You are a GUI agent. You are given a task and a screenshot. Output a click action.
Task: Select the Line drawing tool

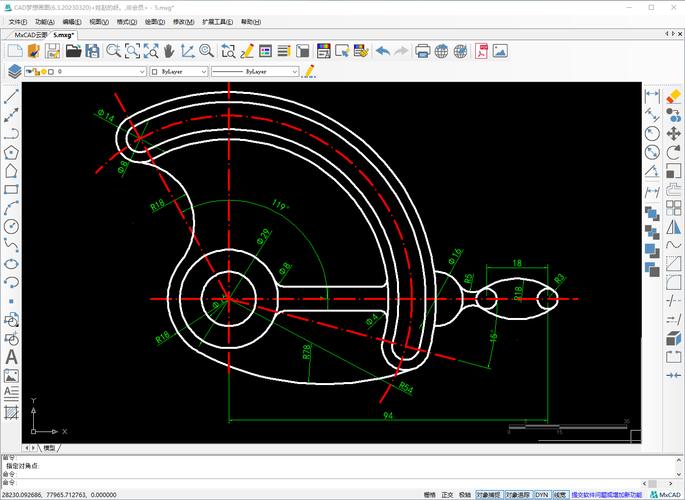[x=11, y=96]
